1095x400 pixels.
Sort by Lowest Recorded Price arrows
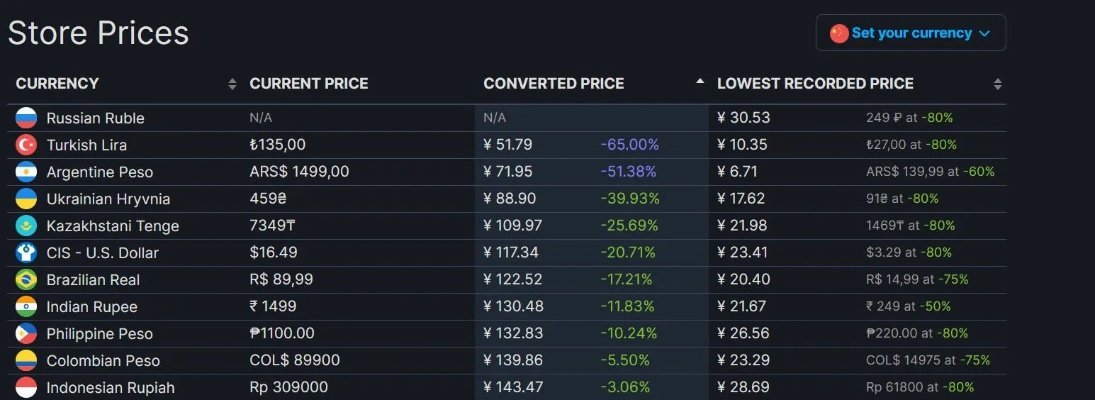coord(997,84)
